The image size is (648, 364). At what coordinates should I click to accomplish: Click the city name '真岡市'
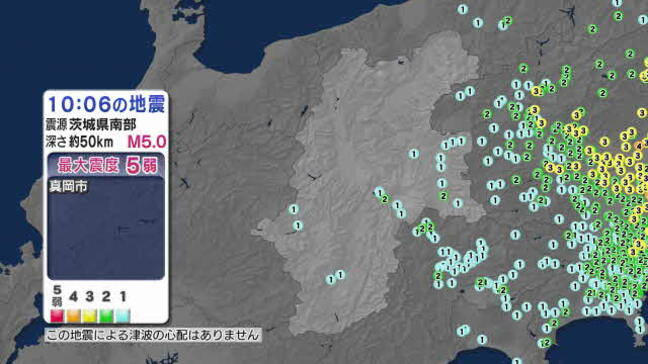68,186
